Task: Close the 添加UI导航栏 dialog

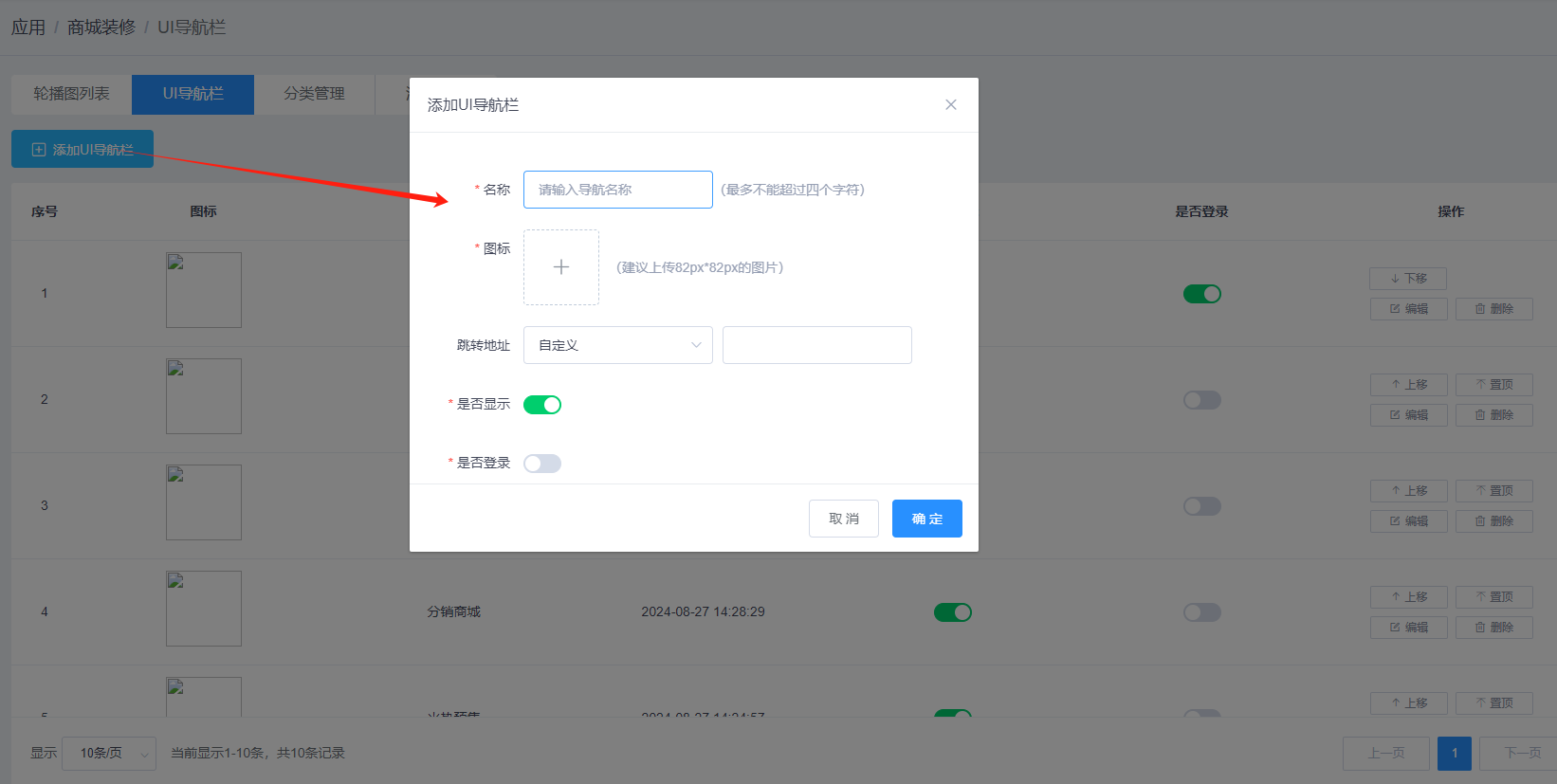Action: [950, 104]
